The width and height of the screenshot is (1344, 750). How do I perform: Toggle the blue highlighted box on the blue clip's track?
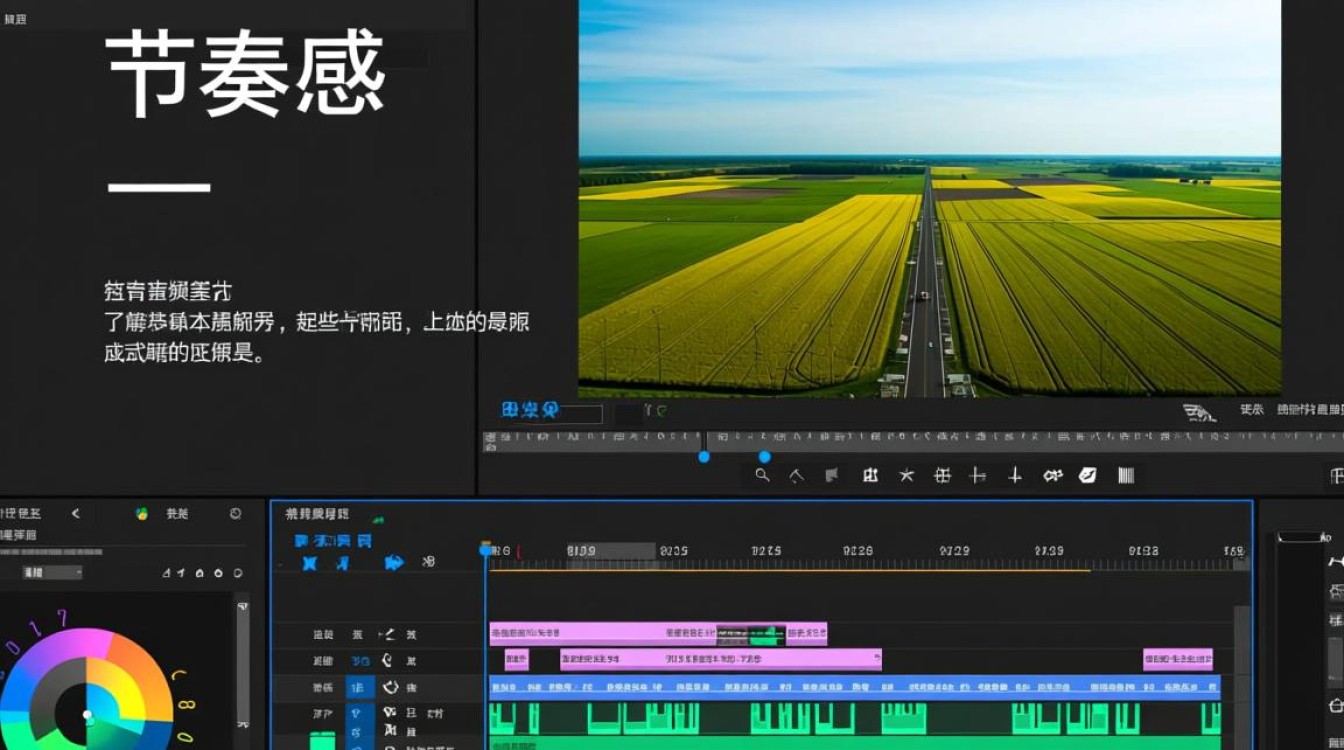tap(360, 688)
